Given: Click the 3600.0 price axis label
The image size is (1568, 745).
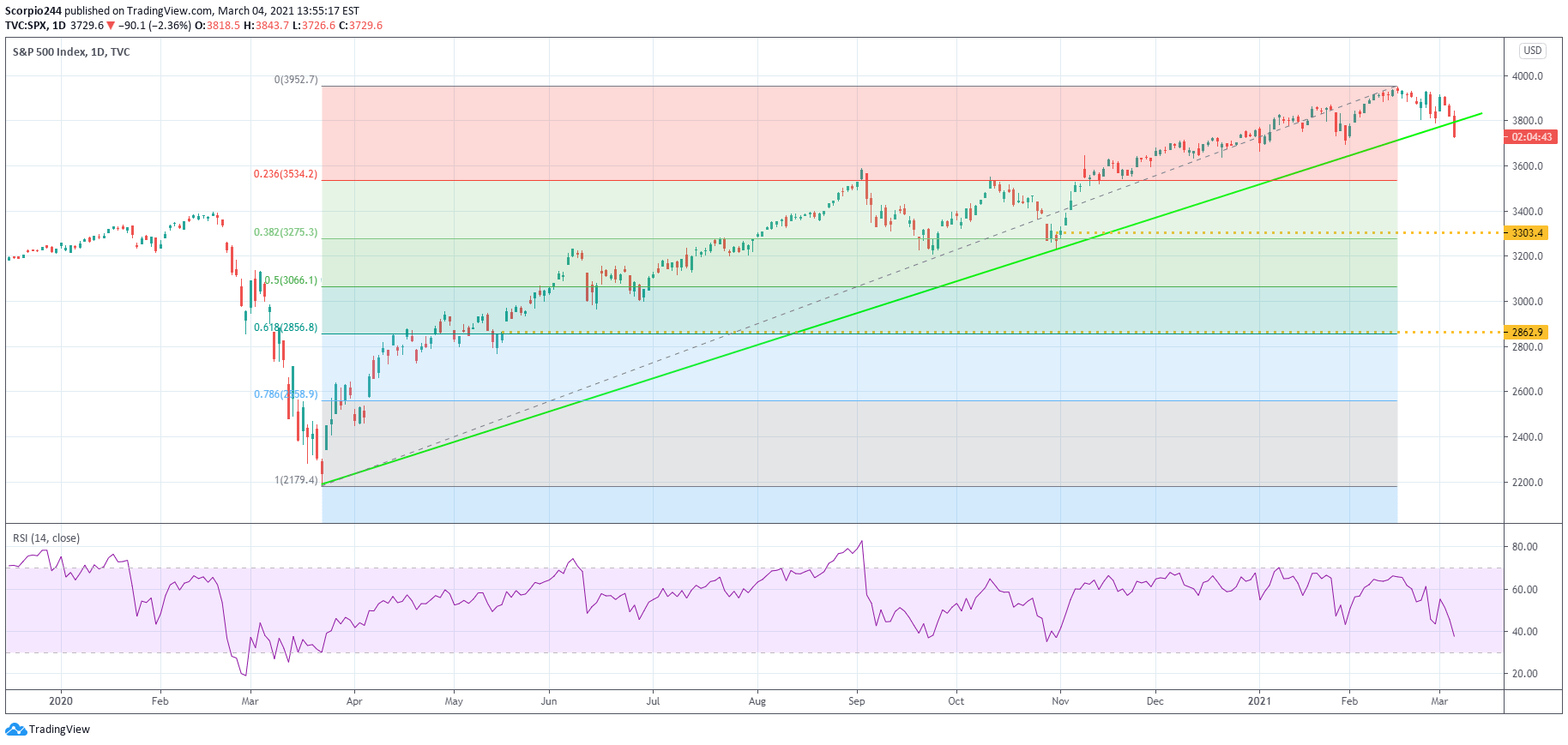Looking at the screenshot, I should [1527, 166].
